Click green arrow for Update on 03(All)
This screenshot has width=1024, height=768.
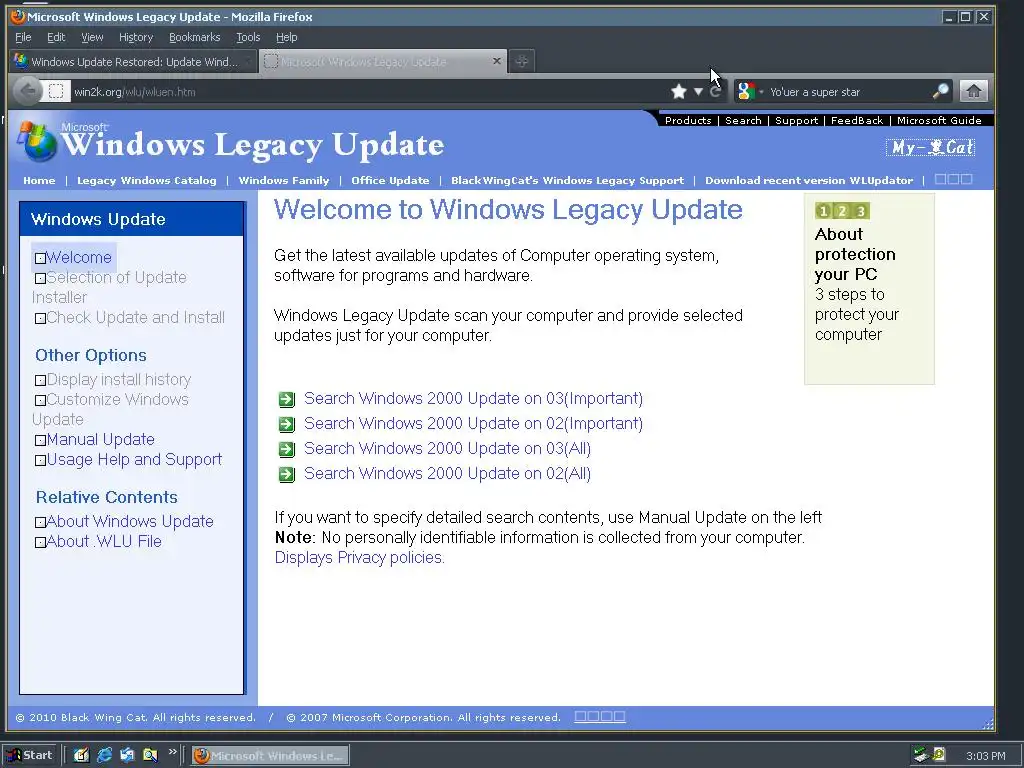tap(287, 449)
